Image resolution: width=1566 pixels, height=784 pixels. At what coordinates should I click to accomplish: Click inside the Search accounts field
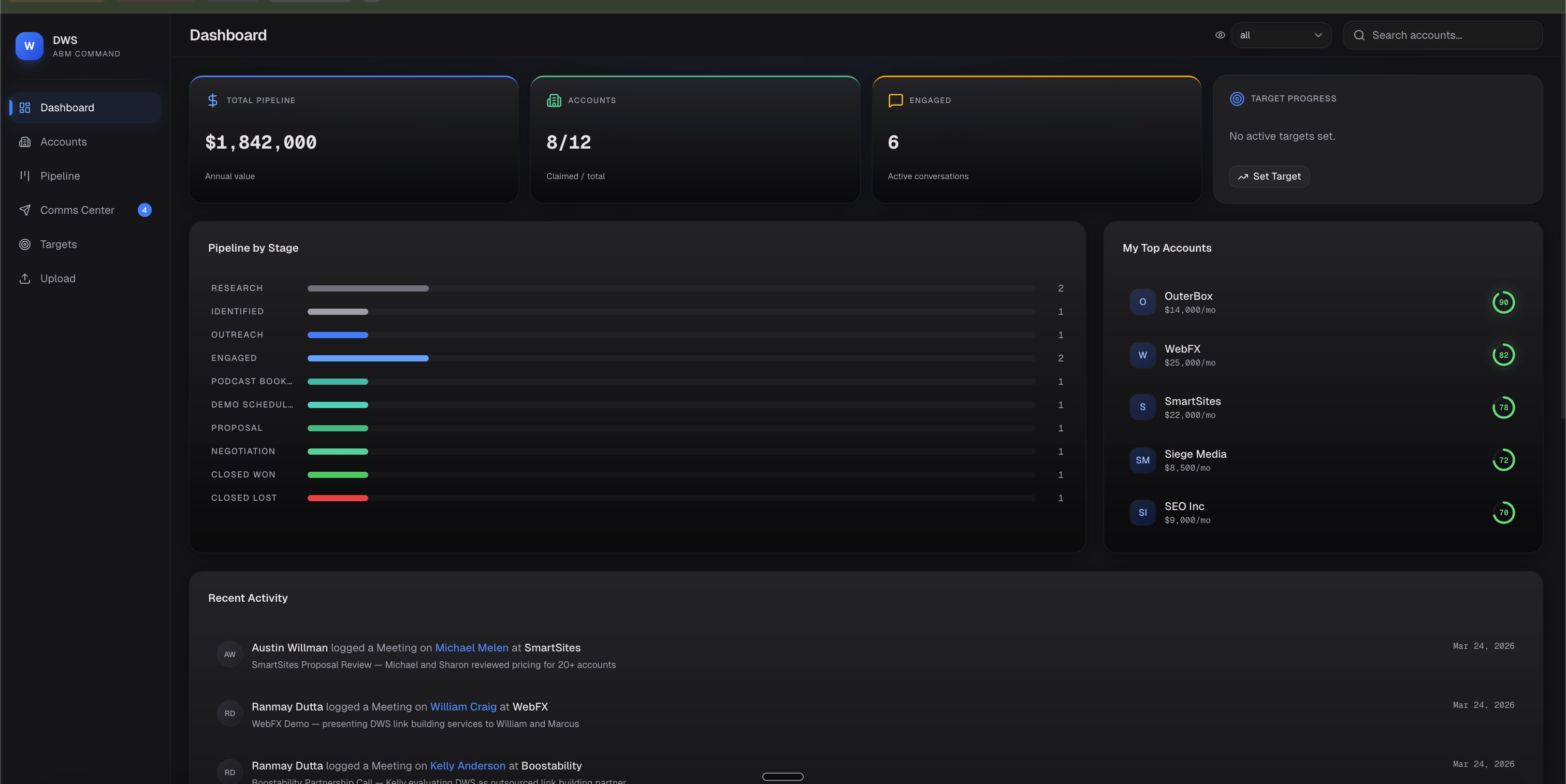coord(1443,35)
